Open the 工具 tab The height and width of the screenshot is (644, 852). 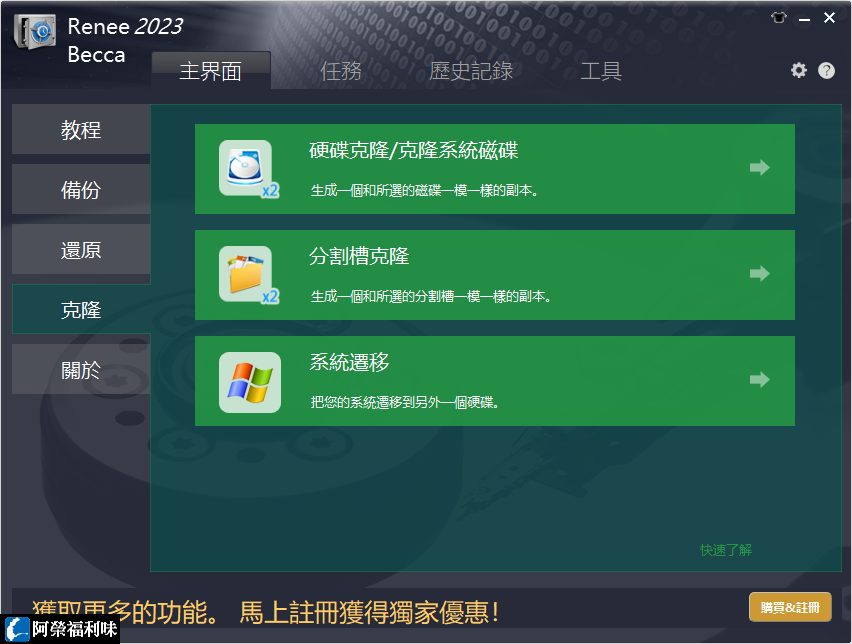(600, 71)
